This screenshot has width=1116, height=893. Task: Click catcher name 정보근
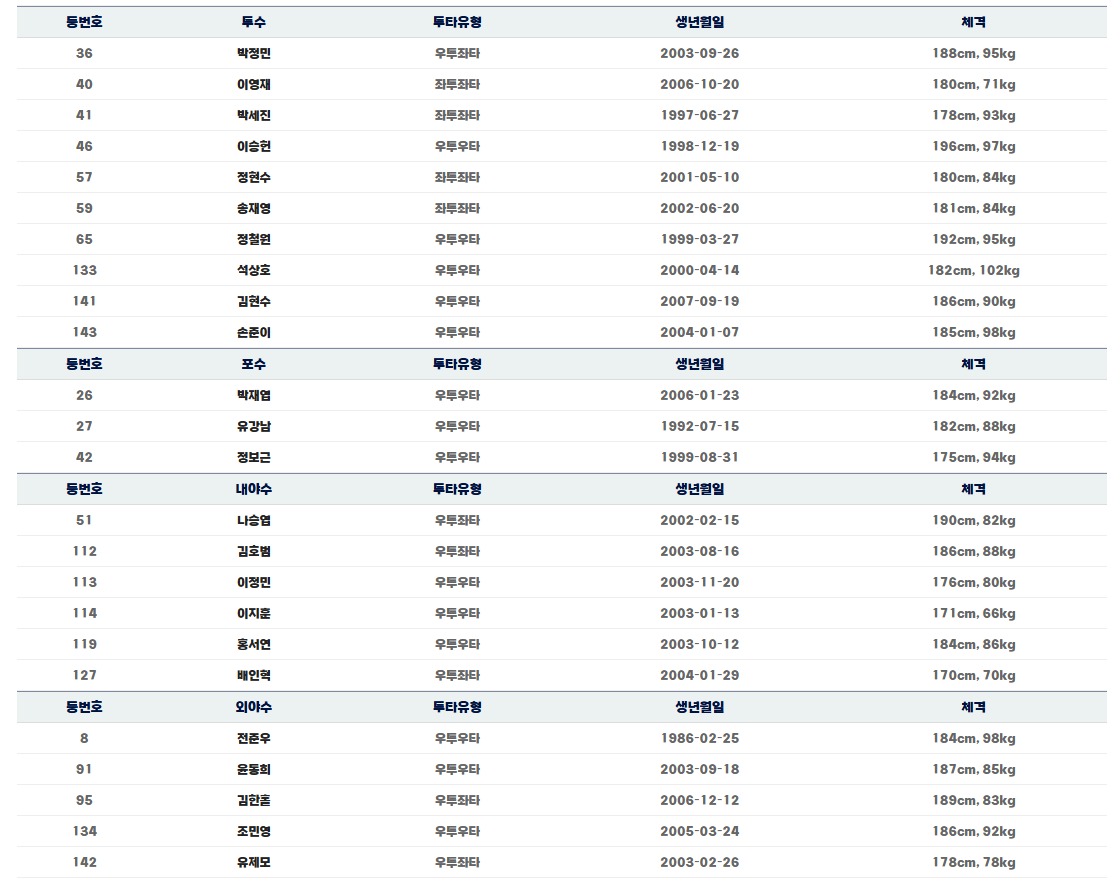(x=253, y=458)
